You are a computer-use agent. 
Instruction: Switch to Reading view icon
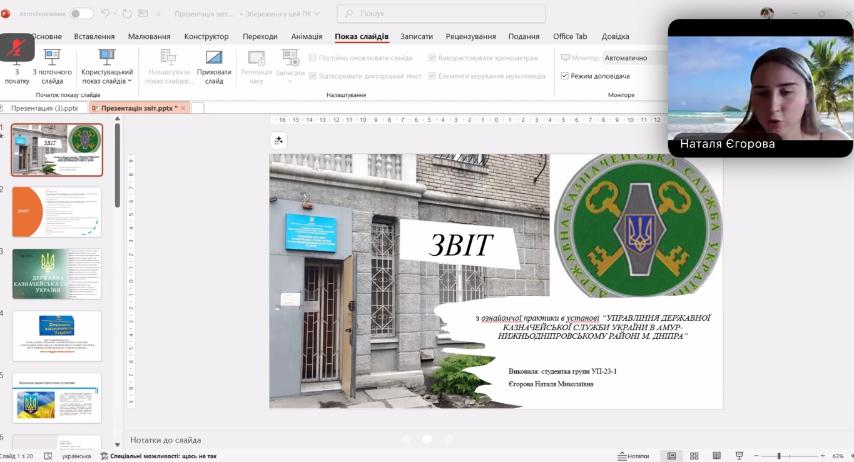coord(717,456)
